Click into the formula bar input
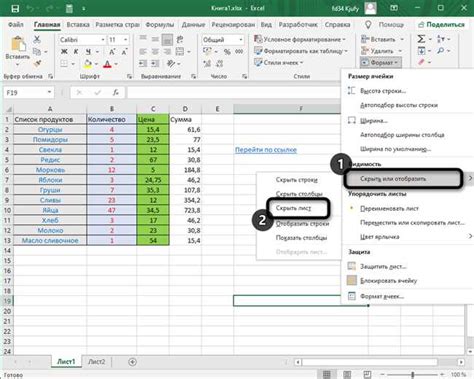Screen dimensions: 474x379 [x=233, y=92]
